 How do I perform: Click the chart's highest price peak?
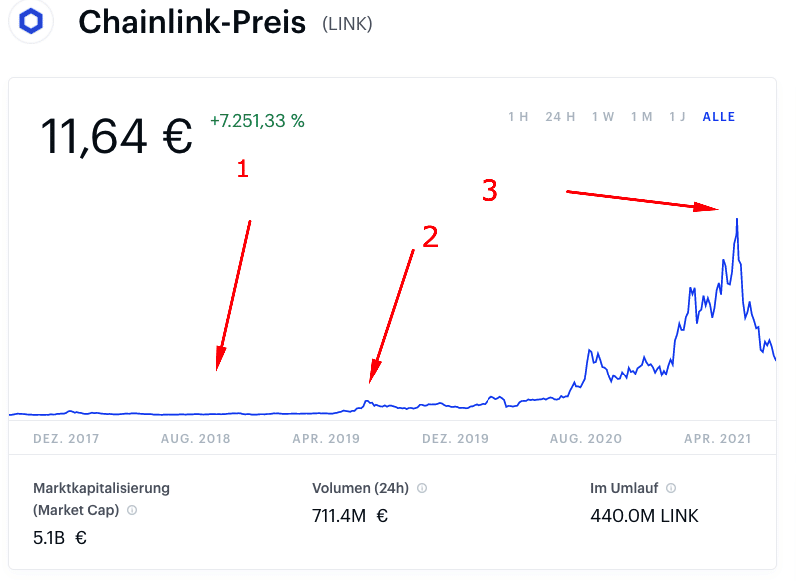[x=737, y=220]
